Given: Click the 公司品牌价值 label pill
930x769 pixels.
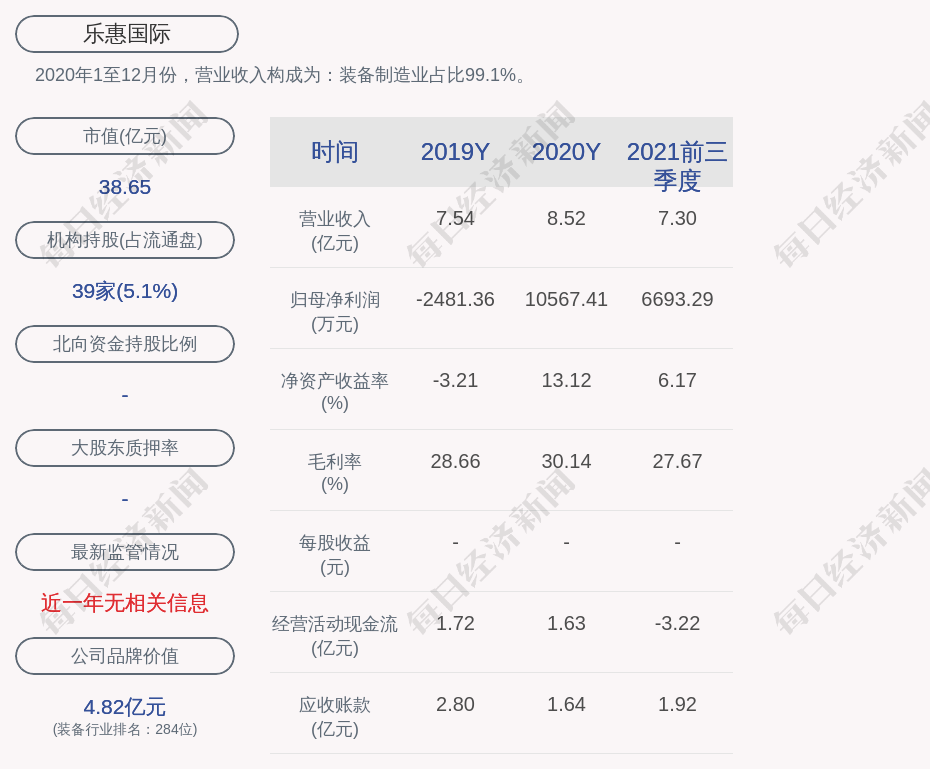Looking at the screenshot, I should pyautogui.click(x=125, y=656).
